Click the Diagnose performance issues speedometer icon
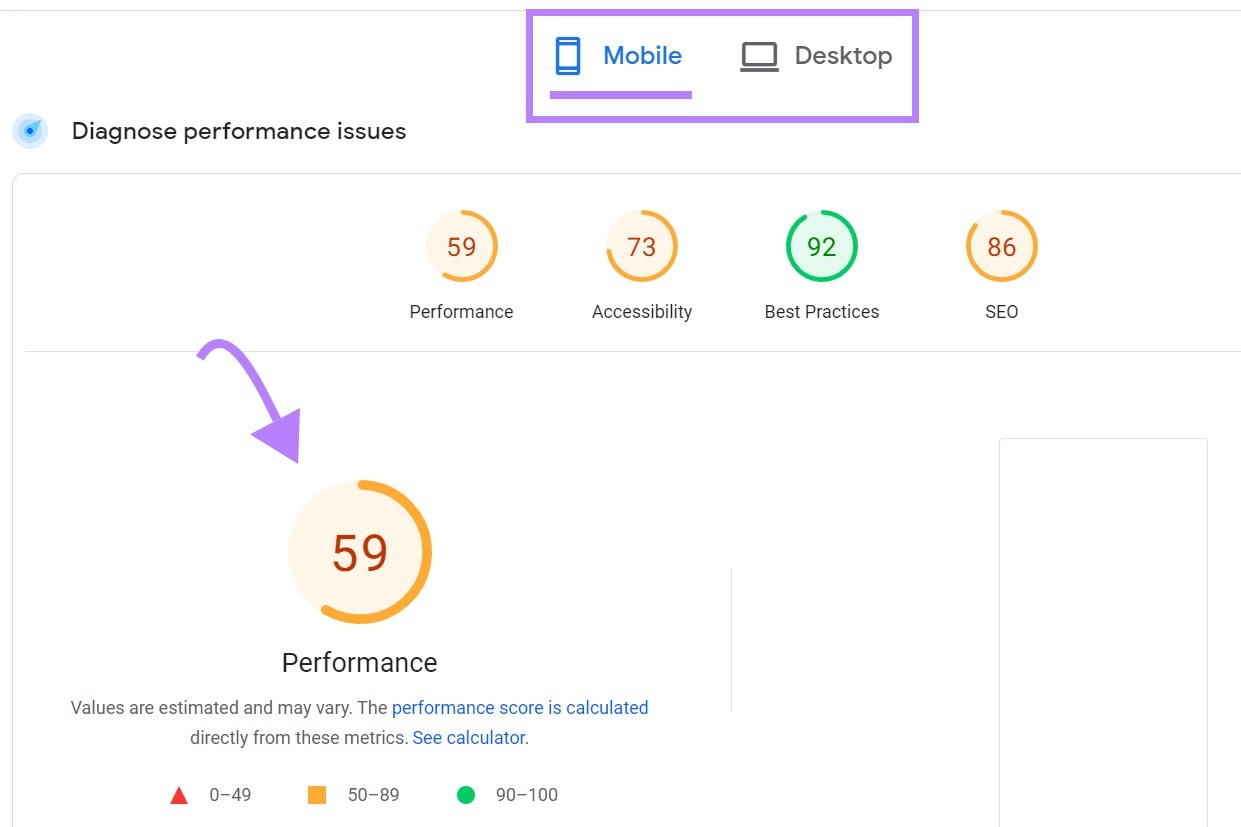Image resolution: width=1241 pixels, height=827 pixels. click(30, 131)
